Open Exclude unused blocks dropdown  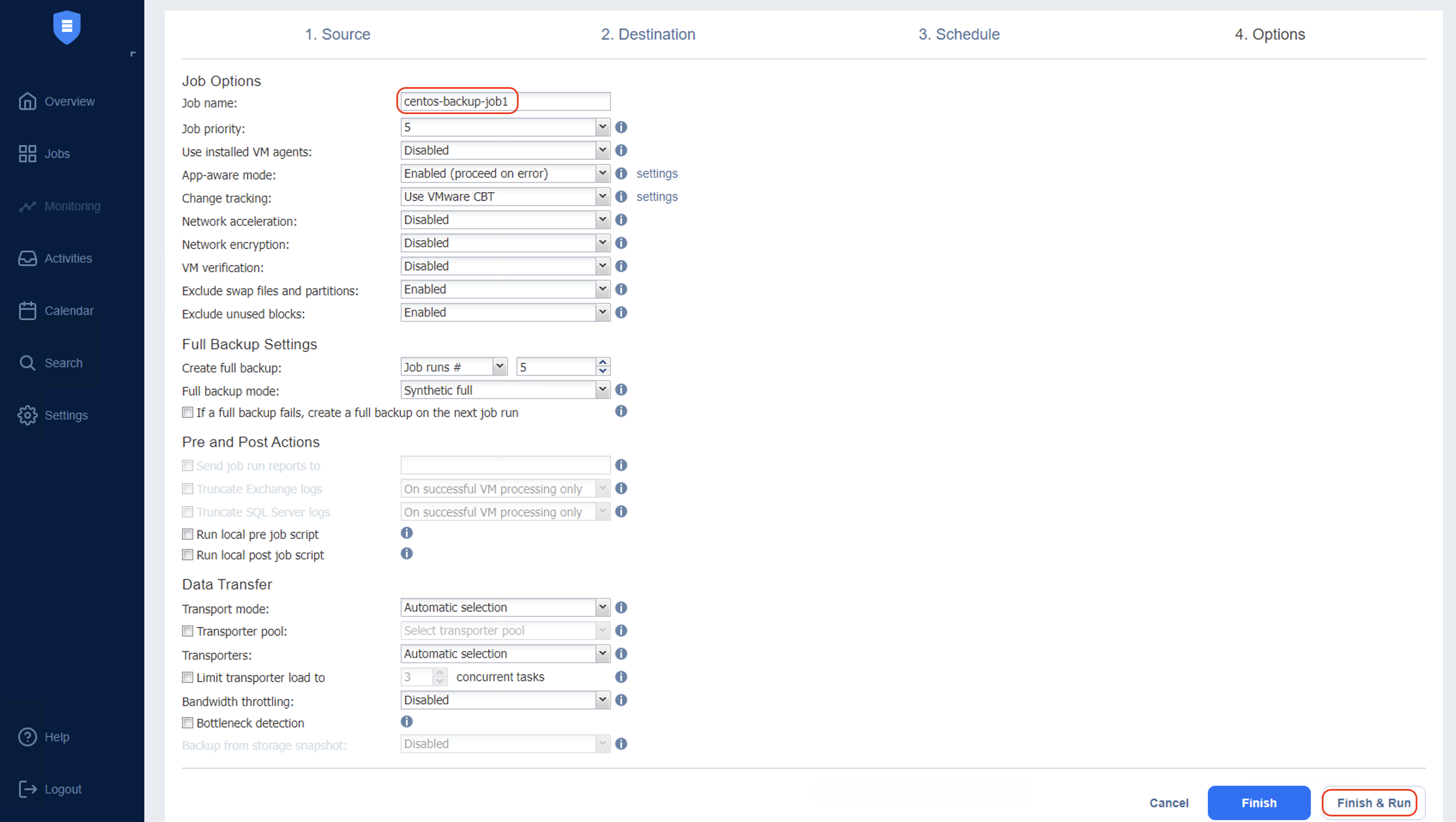(x=505, y=313)
